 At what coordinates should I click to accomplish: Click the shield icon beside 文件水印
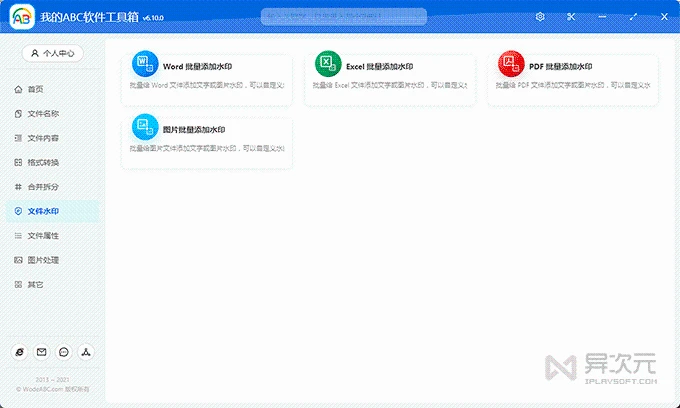coord(18,211)
